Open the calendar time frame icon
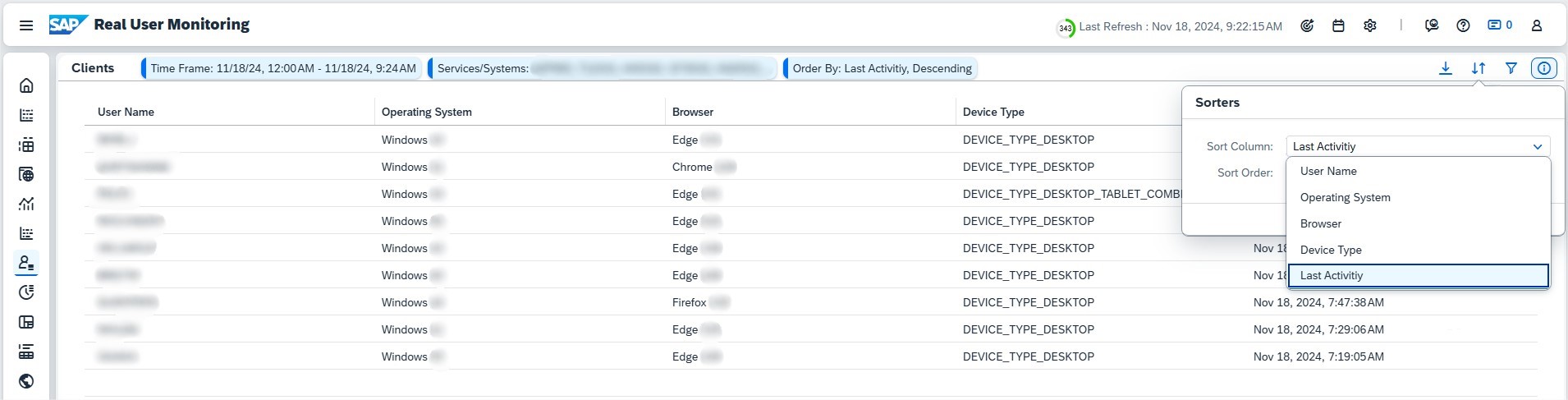The width and height of the screenshot is (1568, 400). point(1338,25)
